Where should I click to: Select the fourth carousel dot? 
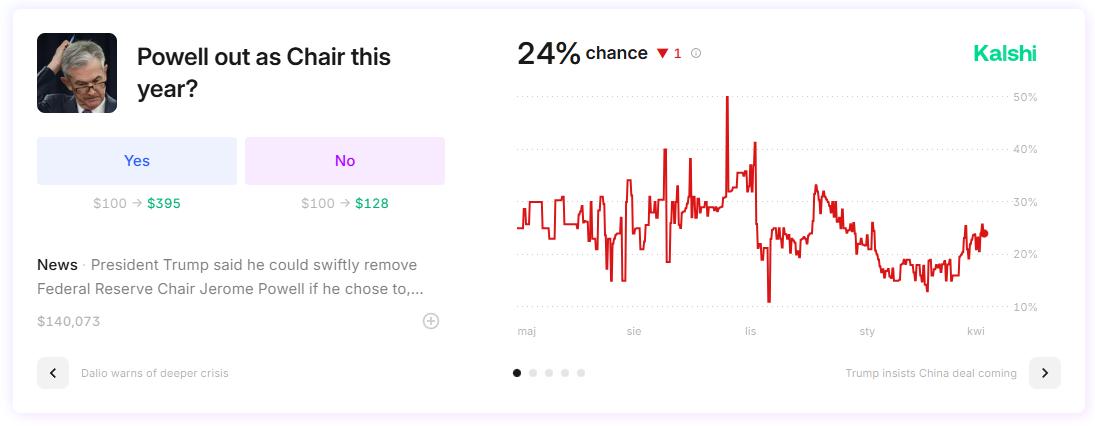[x=565, y=373]
